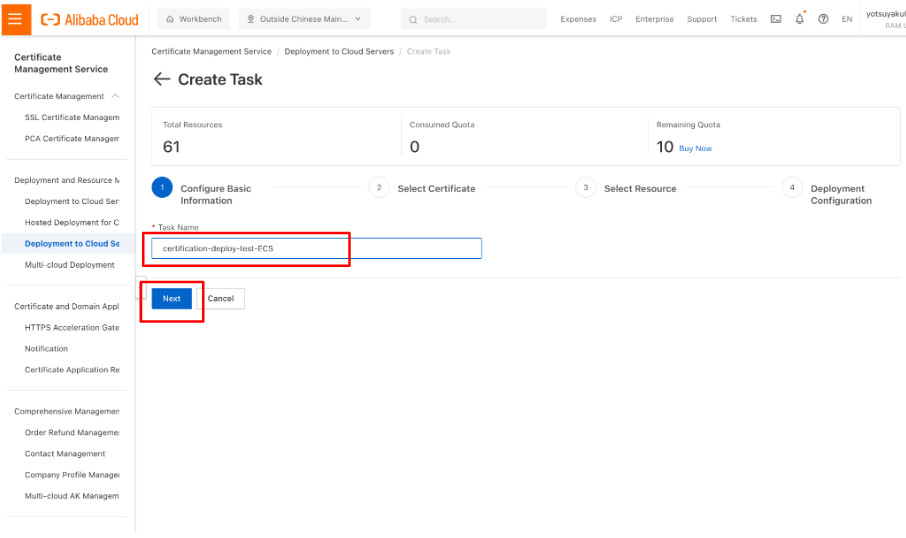Image resolution: width=906 pixels, height=538 pixels.
Task: Open the Enterprise menu
Action: (x=654, y=19)
